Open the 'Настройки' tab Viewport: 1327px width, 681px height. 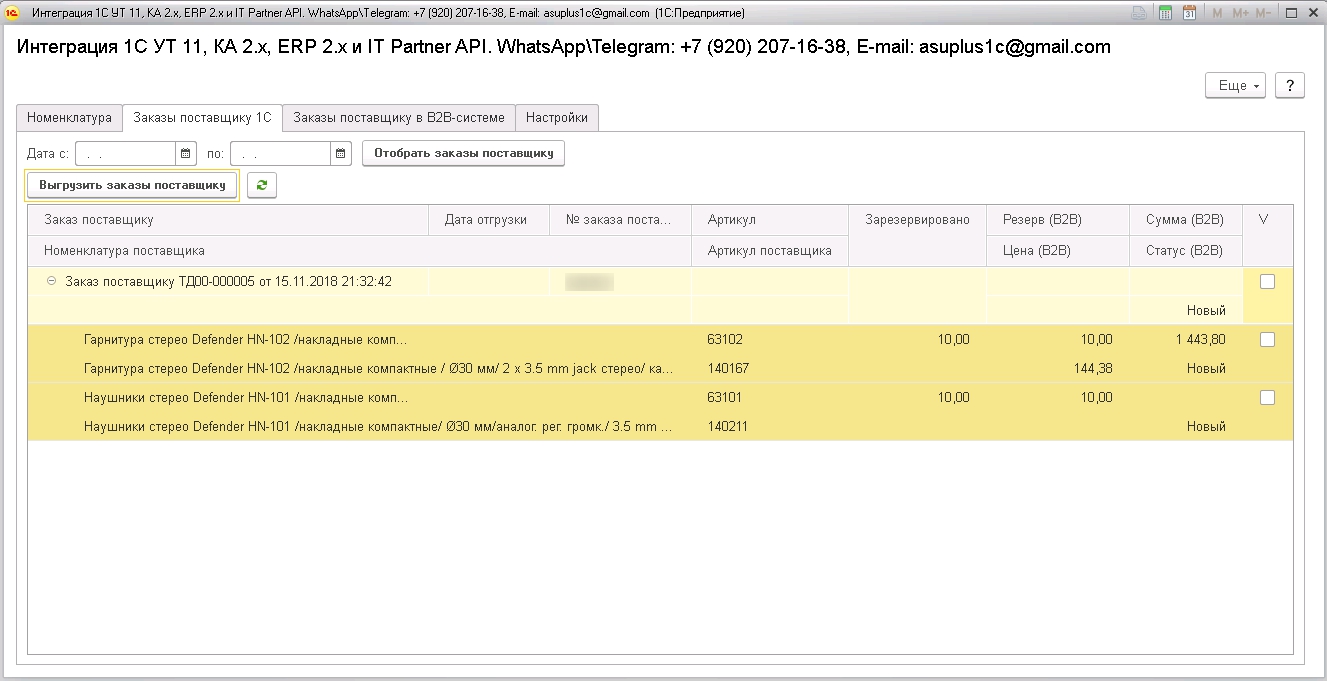click(557, 117)
